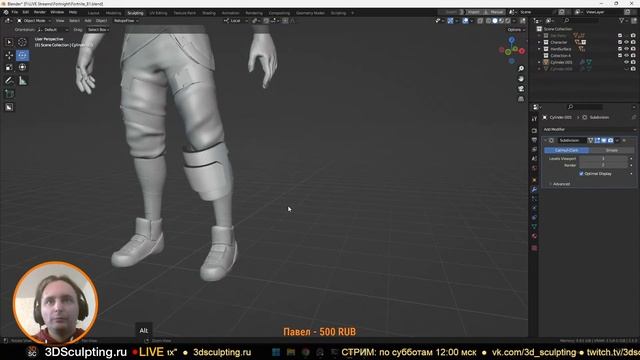Screen dimensions: 640x360
Task: Expand the Advanced subpanel
Action: click(560, 184)
